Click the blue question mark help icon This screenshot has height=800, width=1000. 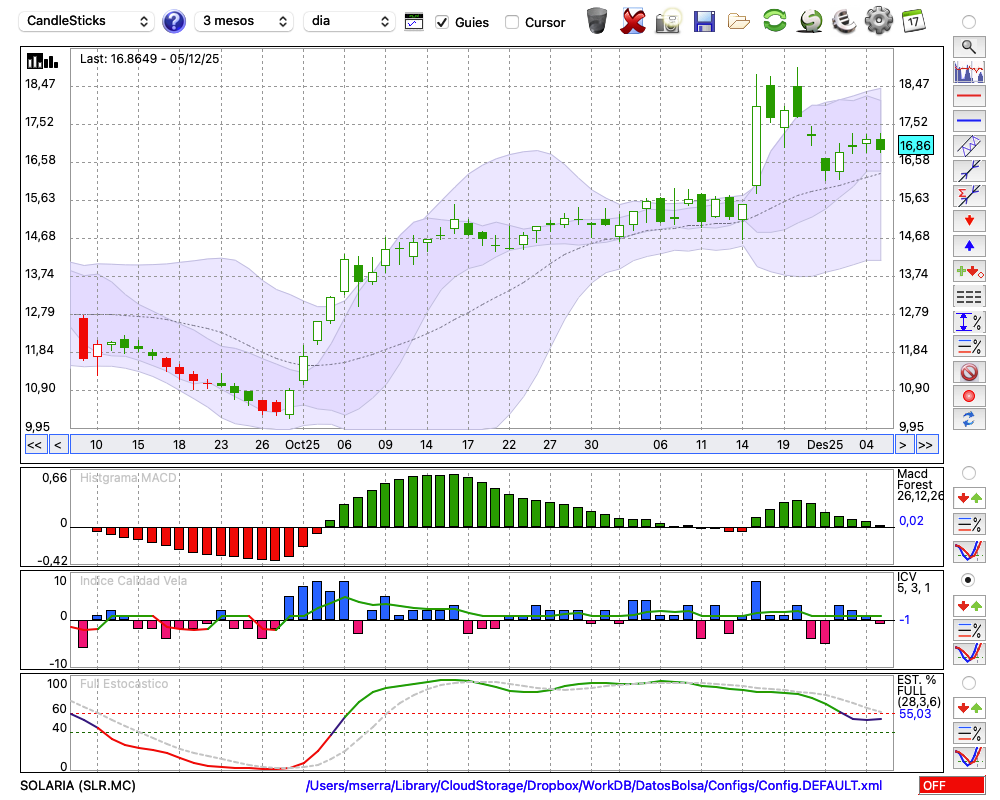(x=174, y=21)
